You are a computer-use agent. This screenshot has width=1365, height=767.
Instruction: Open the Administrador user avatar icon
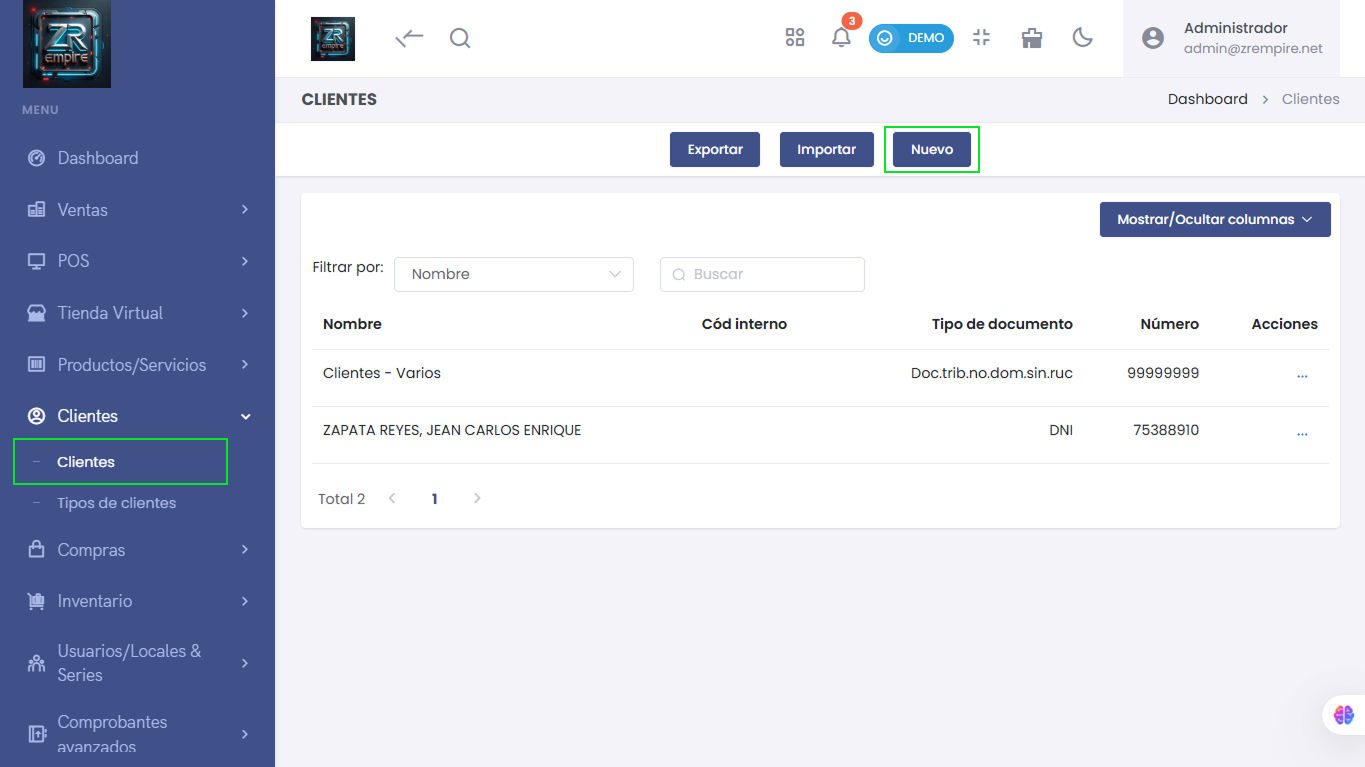(1153, 38)
